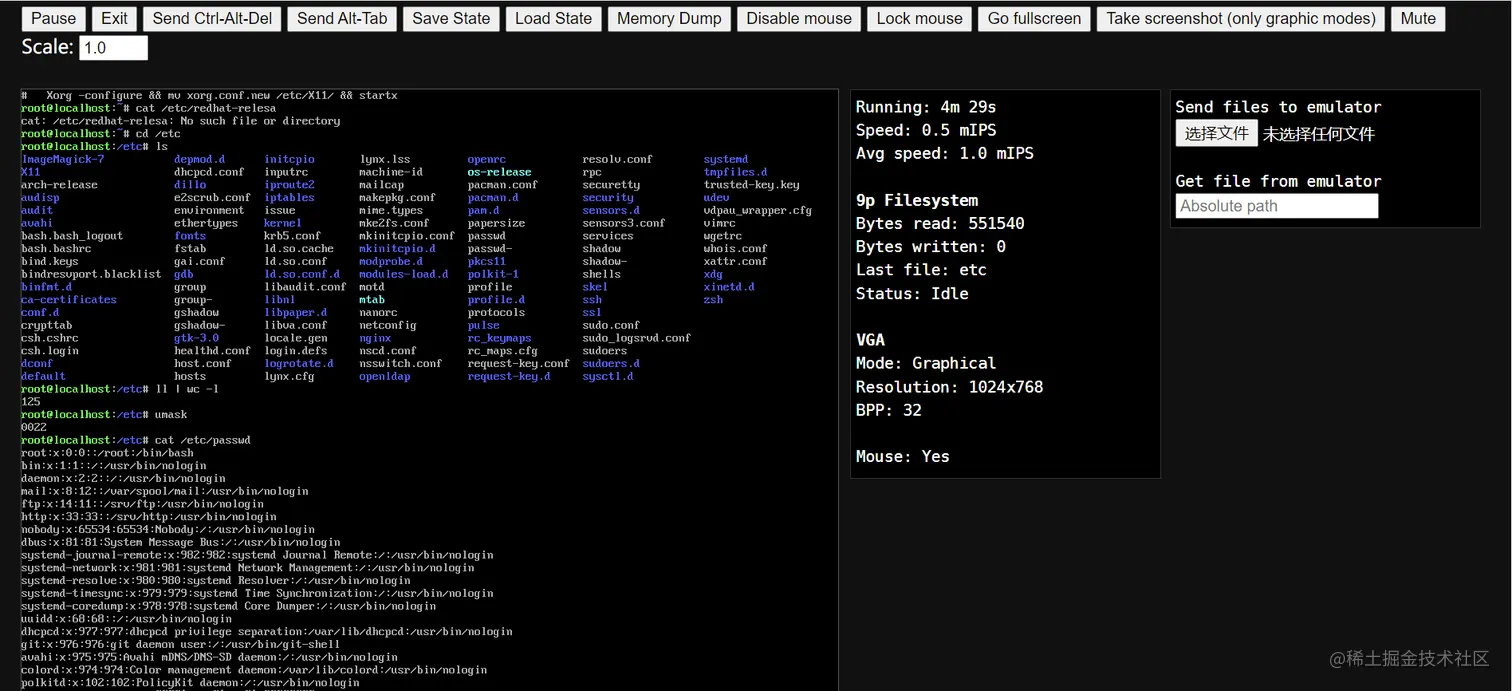Trigger a Memory Dump
This screenshot has height=691, width=1512.
pos(669,18)
